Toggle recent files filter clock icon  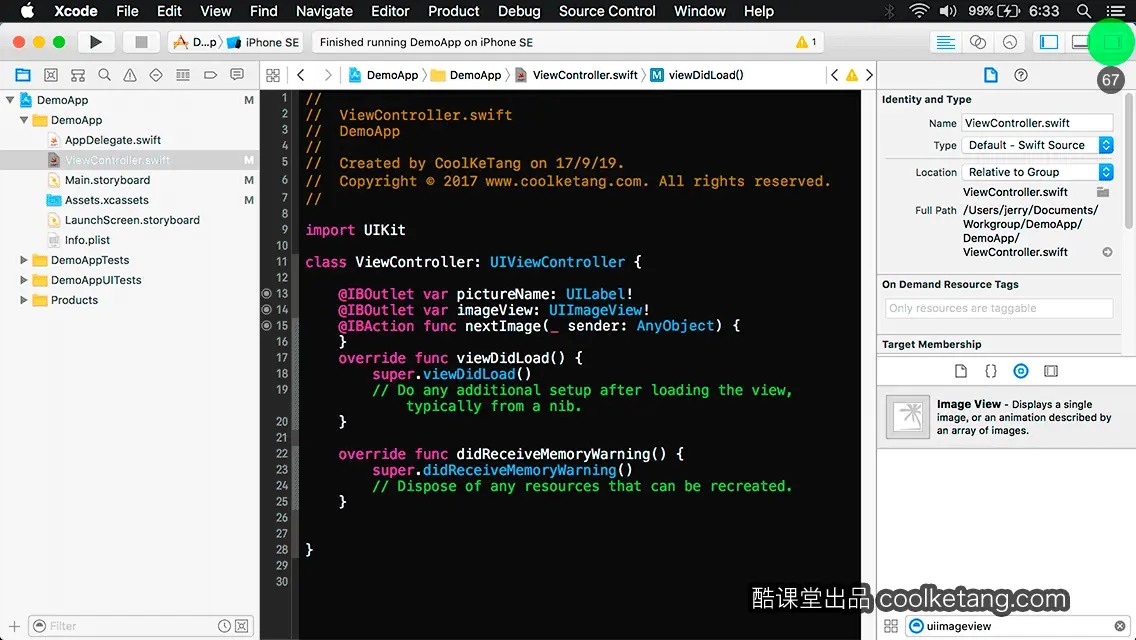[x=225, y=626]
